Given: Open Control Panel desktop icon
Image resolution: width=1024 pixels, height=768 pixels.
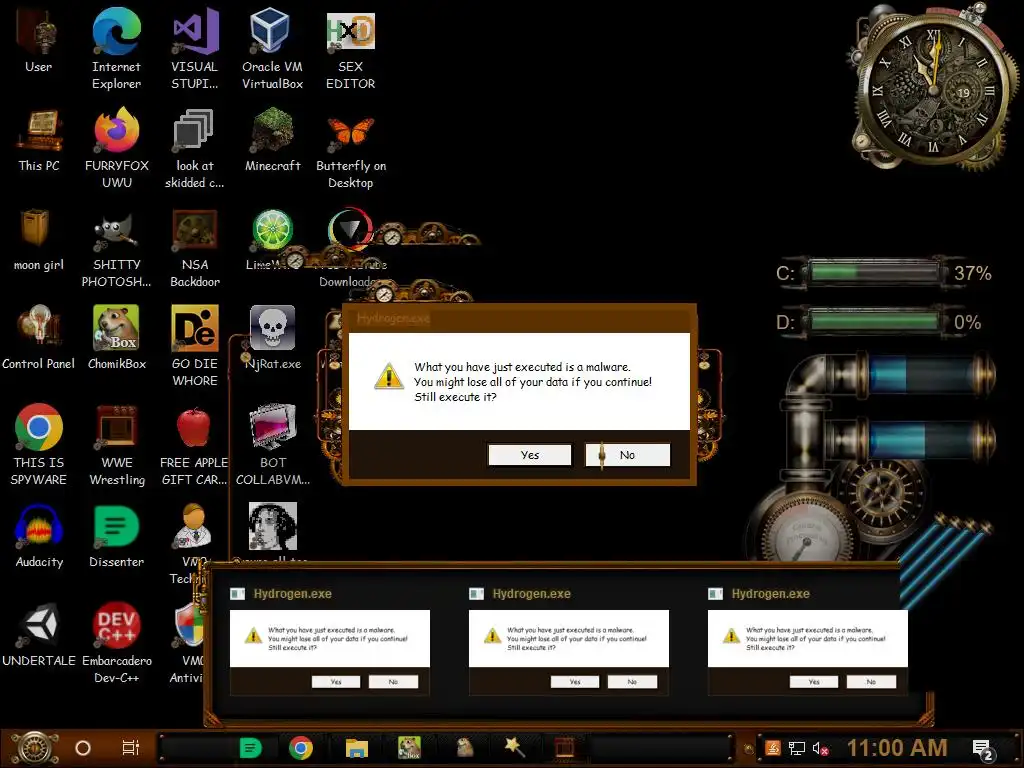Looking at the screenshot, I should tap(39, 338).
